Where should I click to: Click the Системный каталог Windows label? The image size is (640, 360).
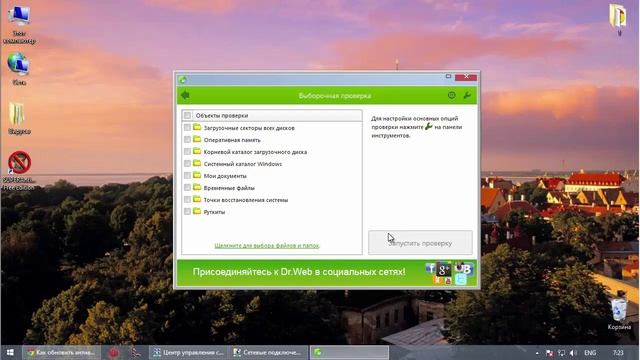point(243,164)
